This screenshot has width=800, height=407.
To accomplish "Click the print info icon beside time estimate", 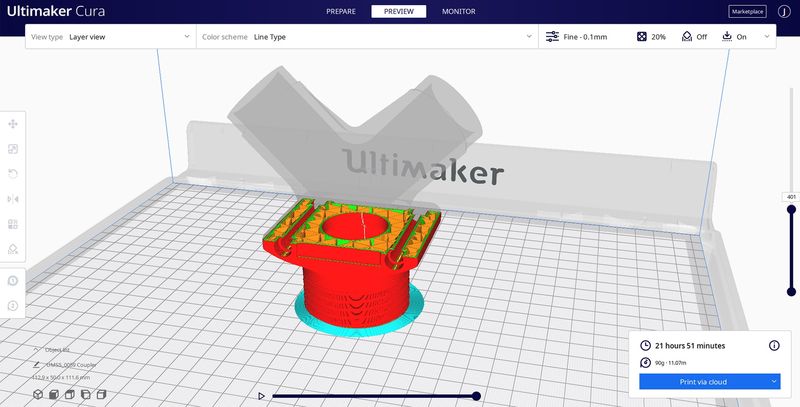I will [x=773, y=345].
